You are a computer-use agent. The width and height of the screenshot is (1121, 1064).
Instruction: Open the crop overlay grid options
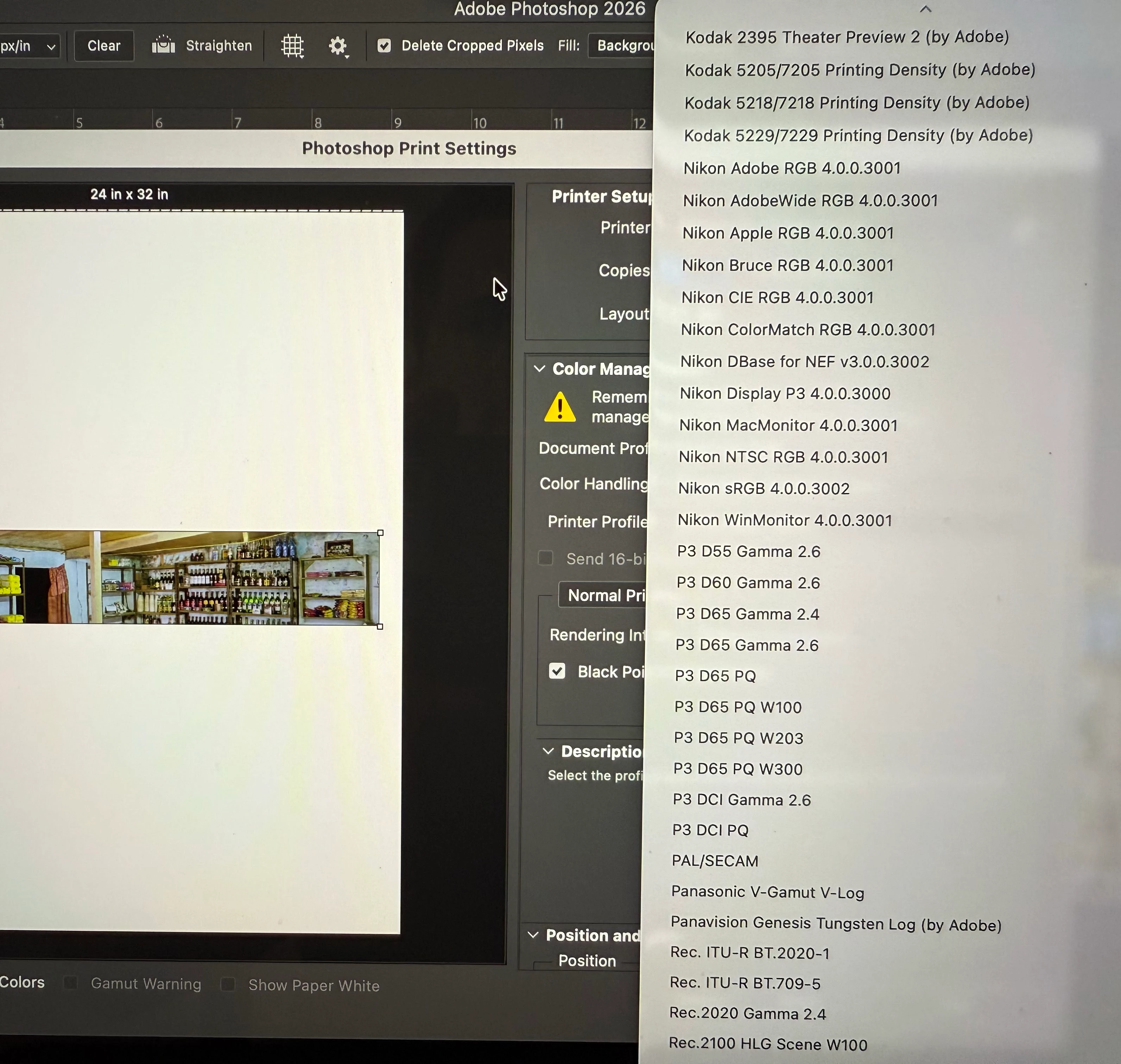tap(293, 46)
